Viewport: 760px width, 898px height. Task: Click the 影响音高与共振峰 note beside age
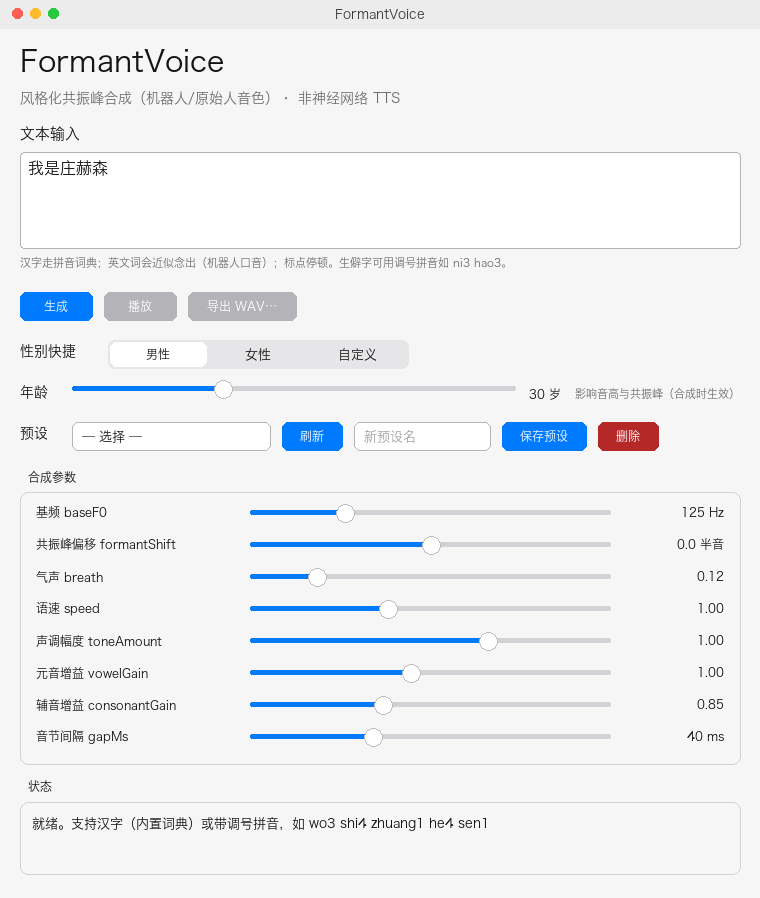coord(654,393)
